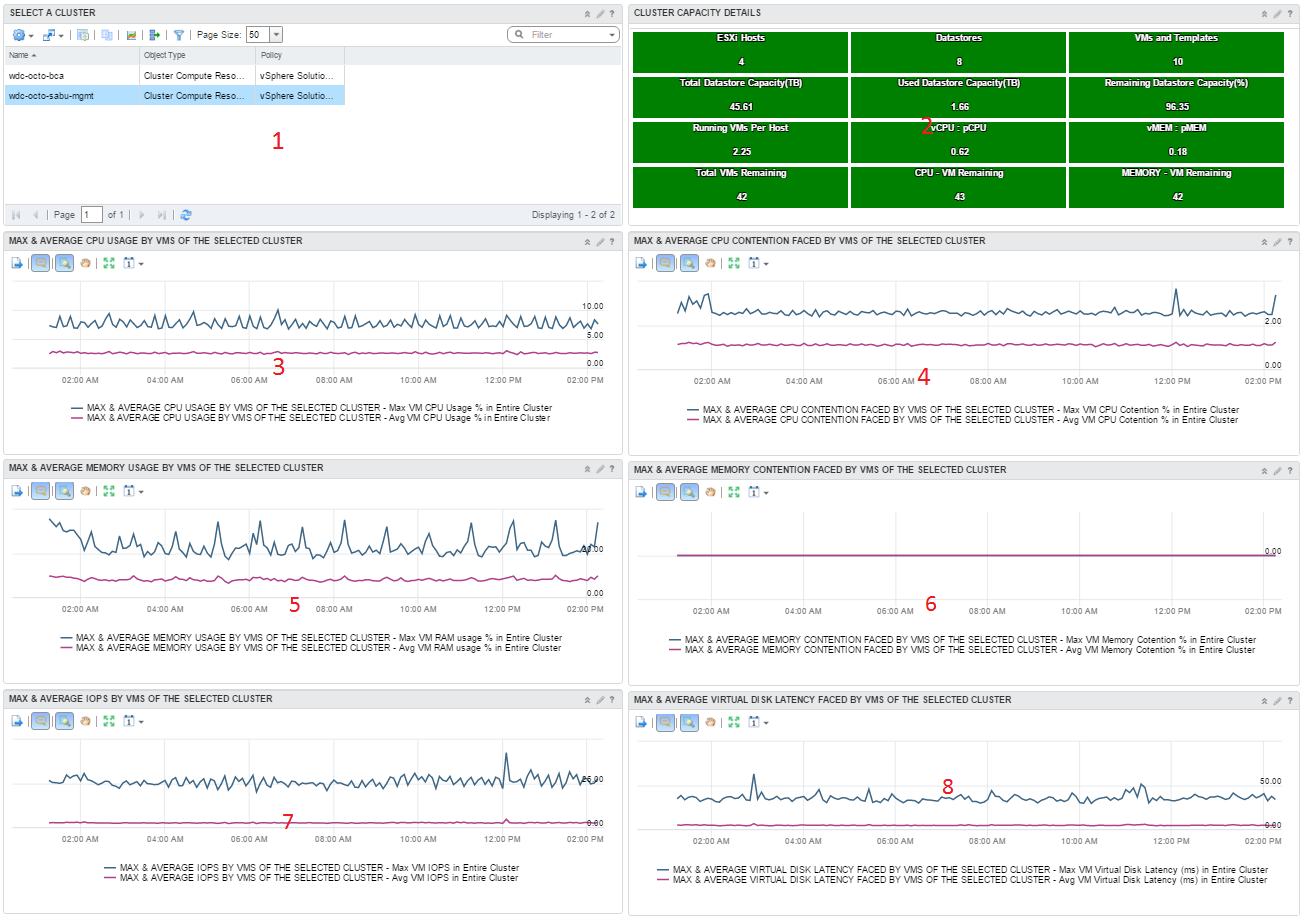Toggle data tooltips in CPU Usage chart
The width and height of the screenshot is (1304, 922).
tap(40, 263)
